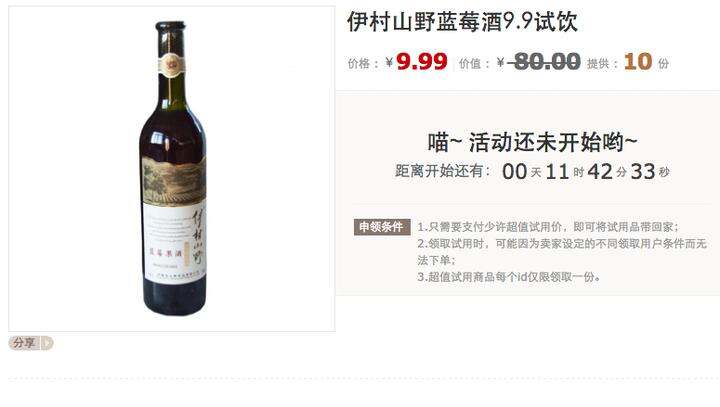Click the 距离开始还有 countdown label
Image resolution: width=720 pixels, height=407 pixels.
442,171
